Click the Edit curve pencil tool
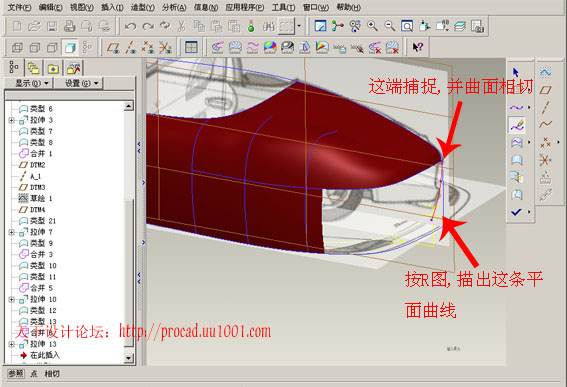Screen dimensions: 567x387 click(x=517, y=125)
